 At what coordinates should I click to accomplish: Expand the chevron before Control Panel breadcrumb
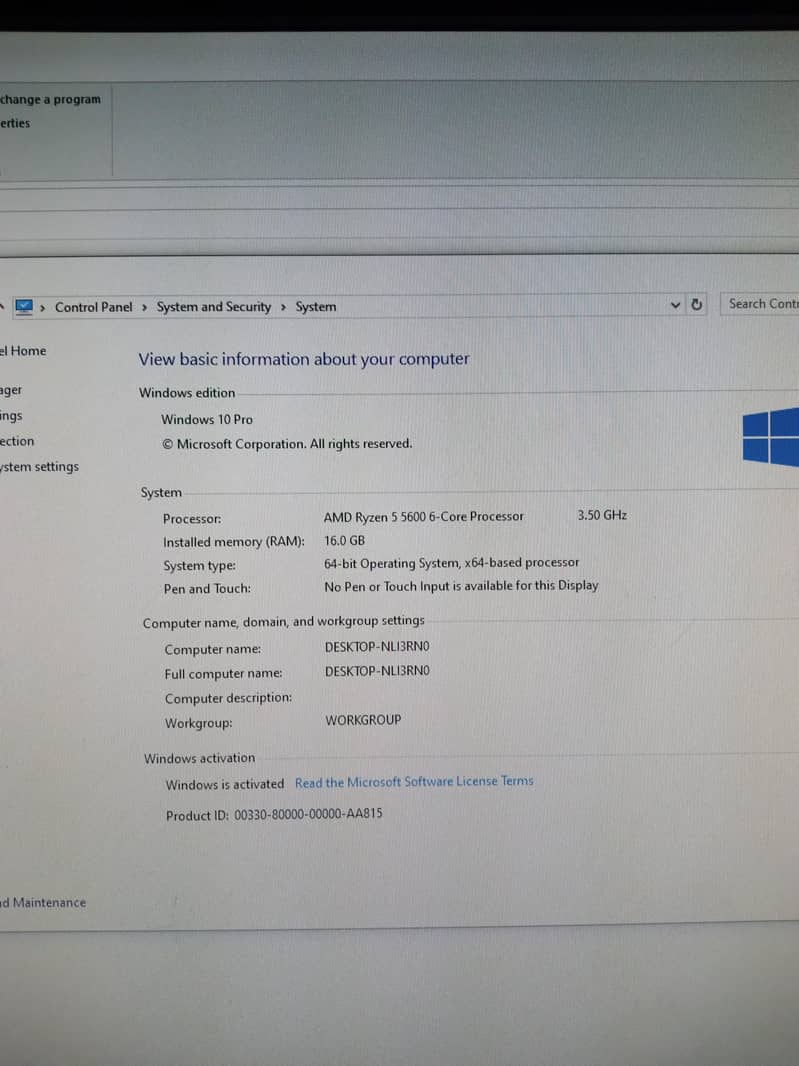(43, 307)
